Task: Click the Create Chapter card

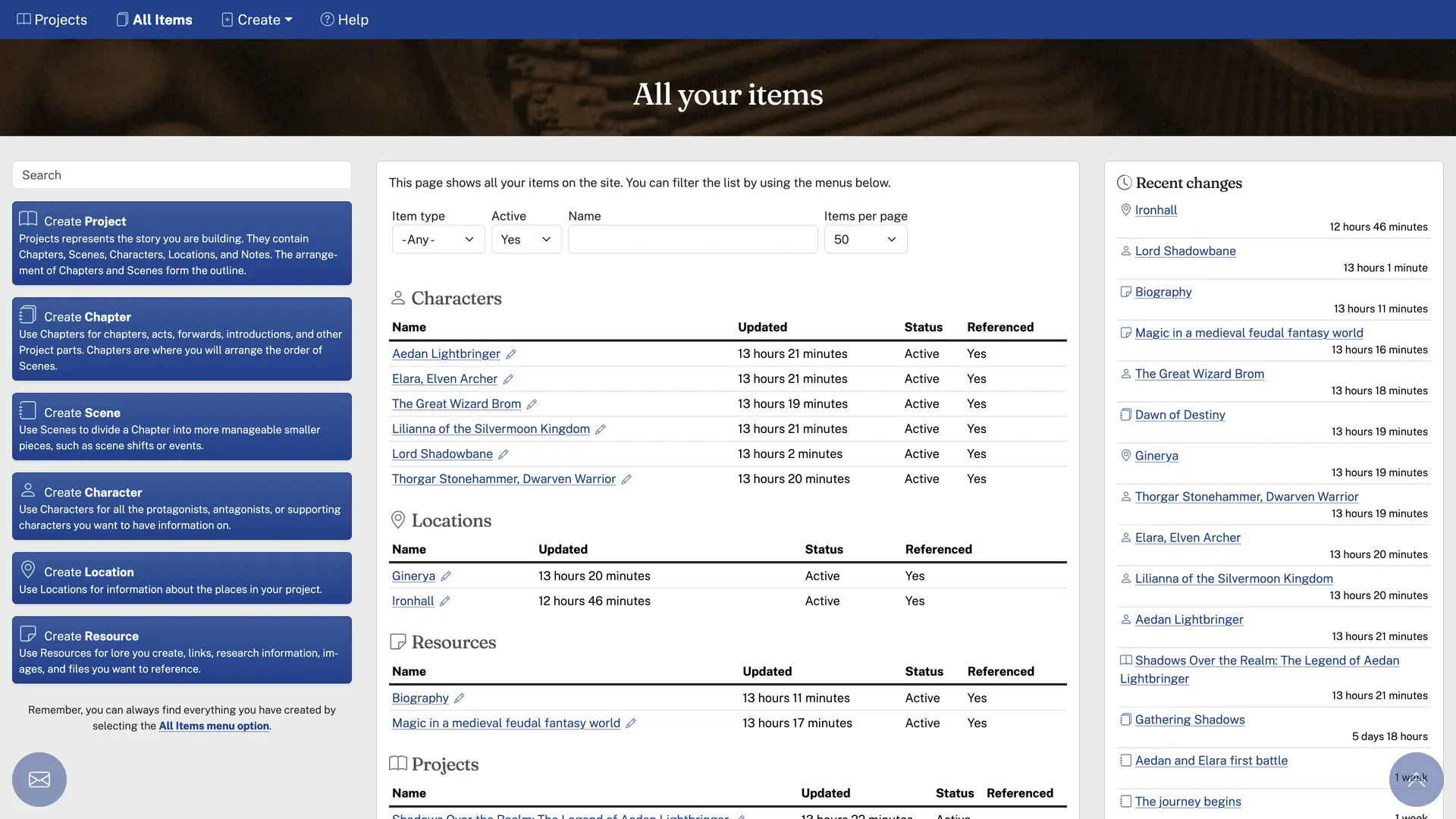Action: pyautogui.click(x=182, y=339)
